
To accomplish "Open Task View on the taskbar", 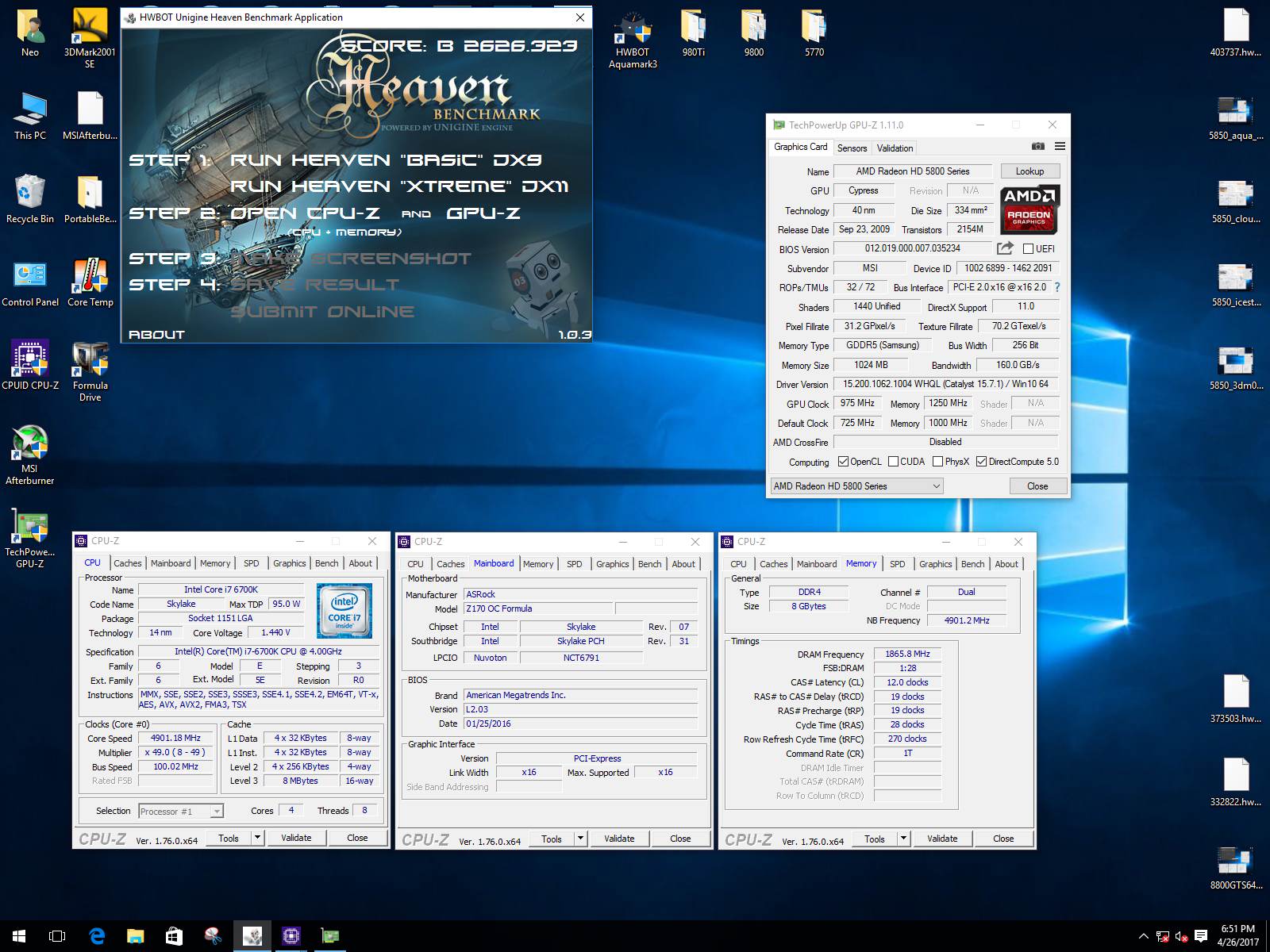I will pyautogui.click(x=57, y=936).
